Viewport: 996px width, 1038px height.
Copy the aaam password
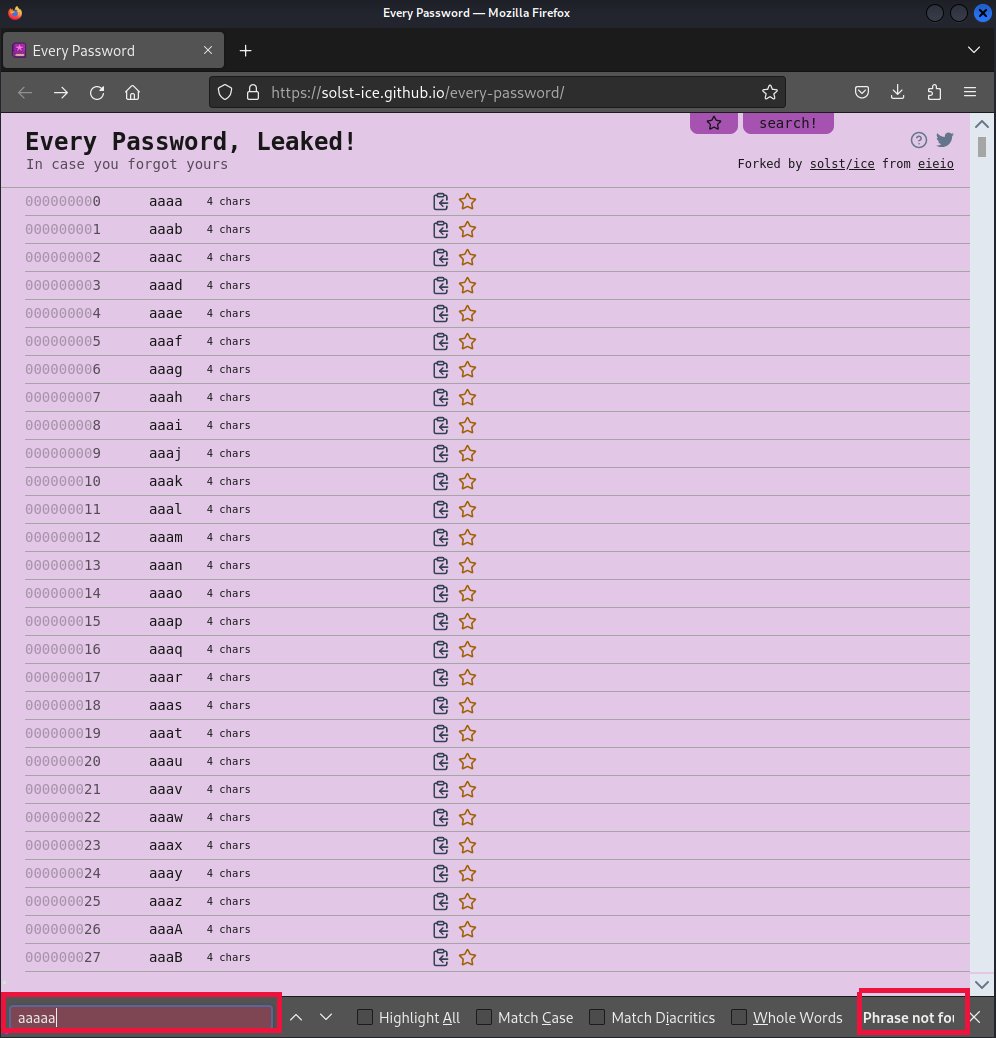coord(440,538)
